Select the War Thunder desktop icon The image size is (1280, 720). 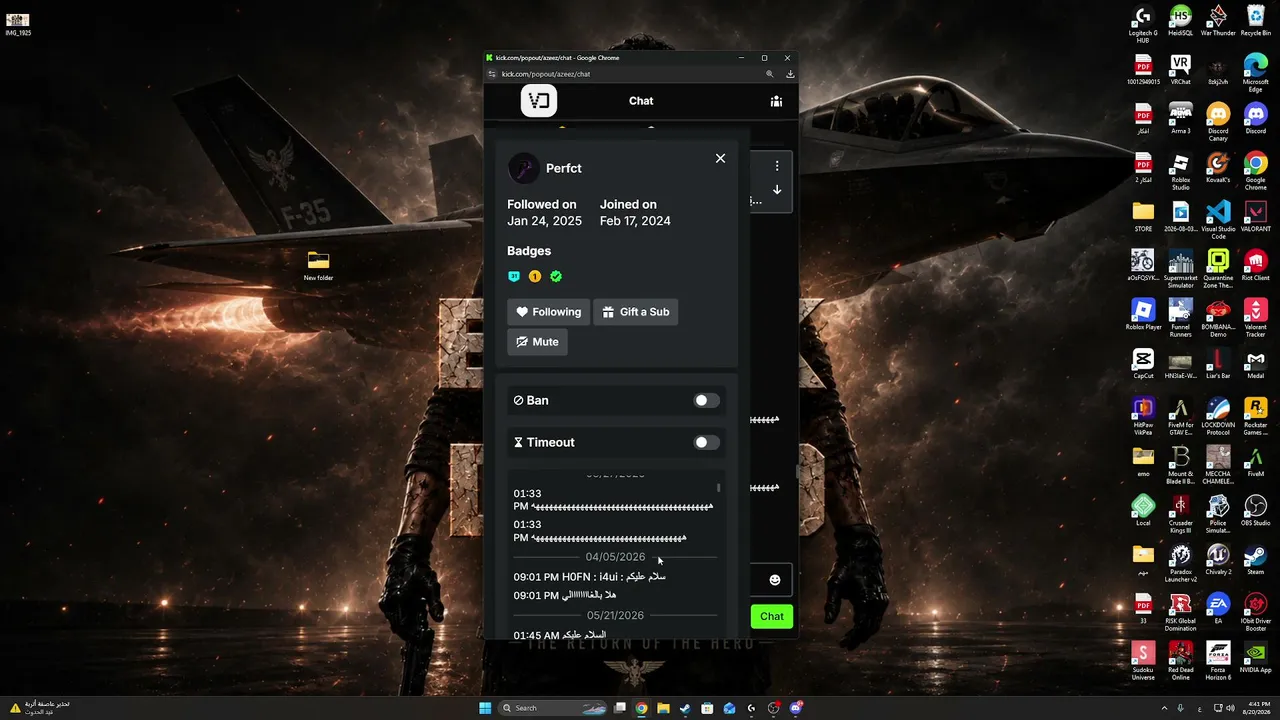click(x=1218, y=22)
